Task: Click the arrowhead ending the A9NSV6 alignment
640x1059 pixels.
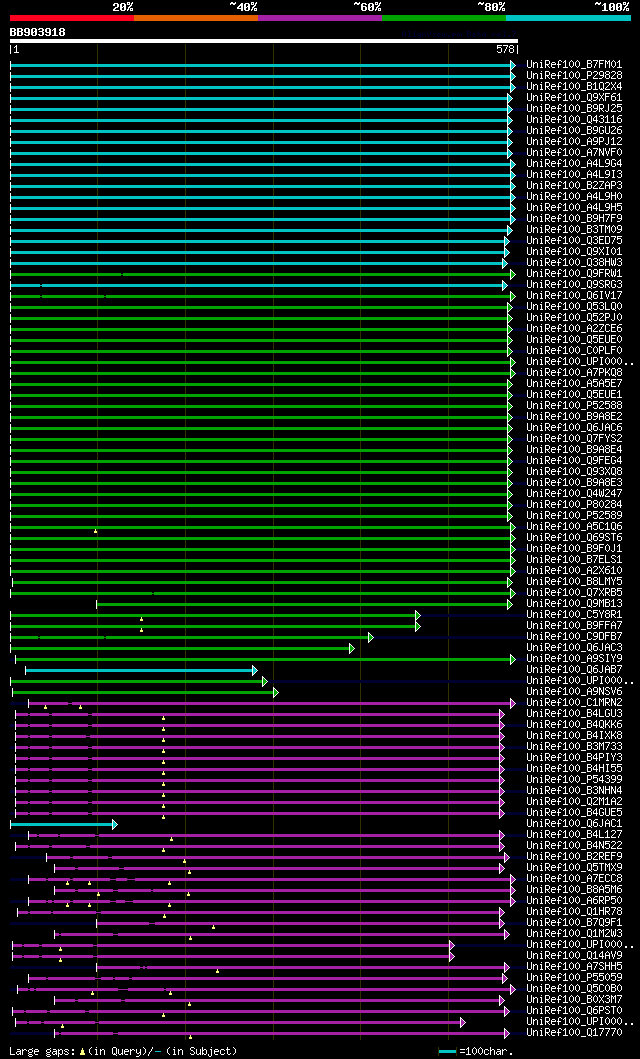Action: pyautogui.click(x=275, y=692)
